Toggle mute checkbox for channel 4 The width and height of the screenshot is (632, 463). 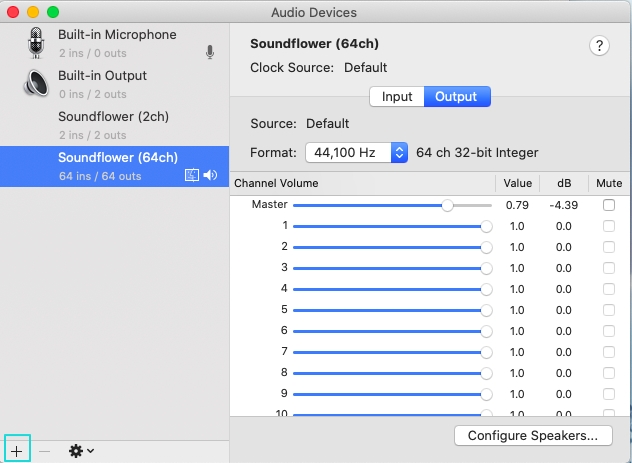point(609,289)
